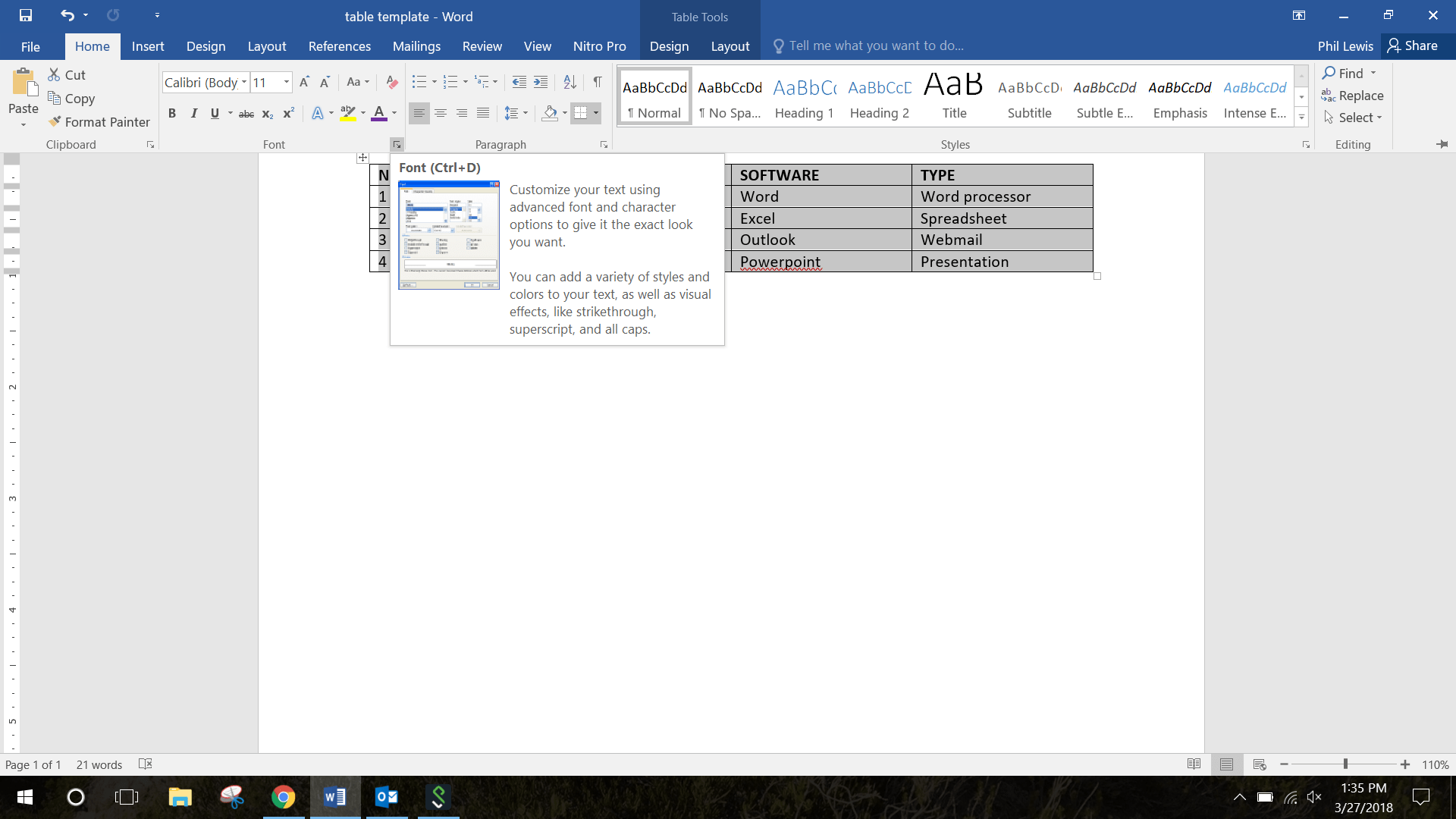
Task: Click the Save icon in title bar
Action: 26,15
